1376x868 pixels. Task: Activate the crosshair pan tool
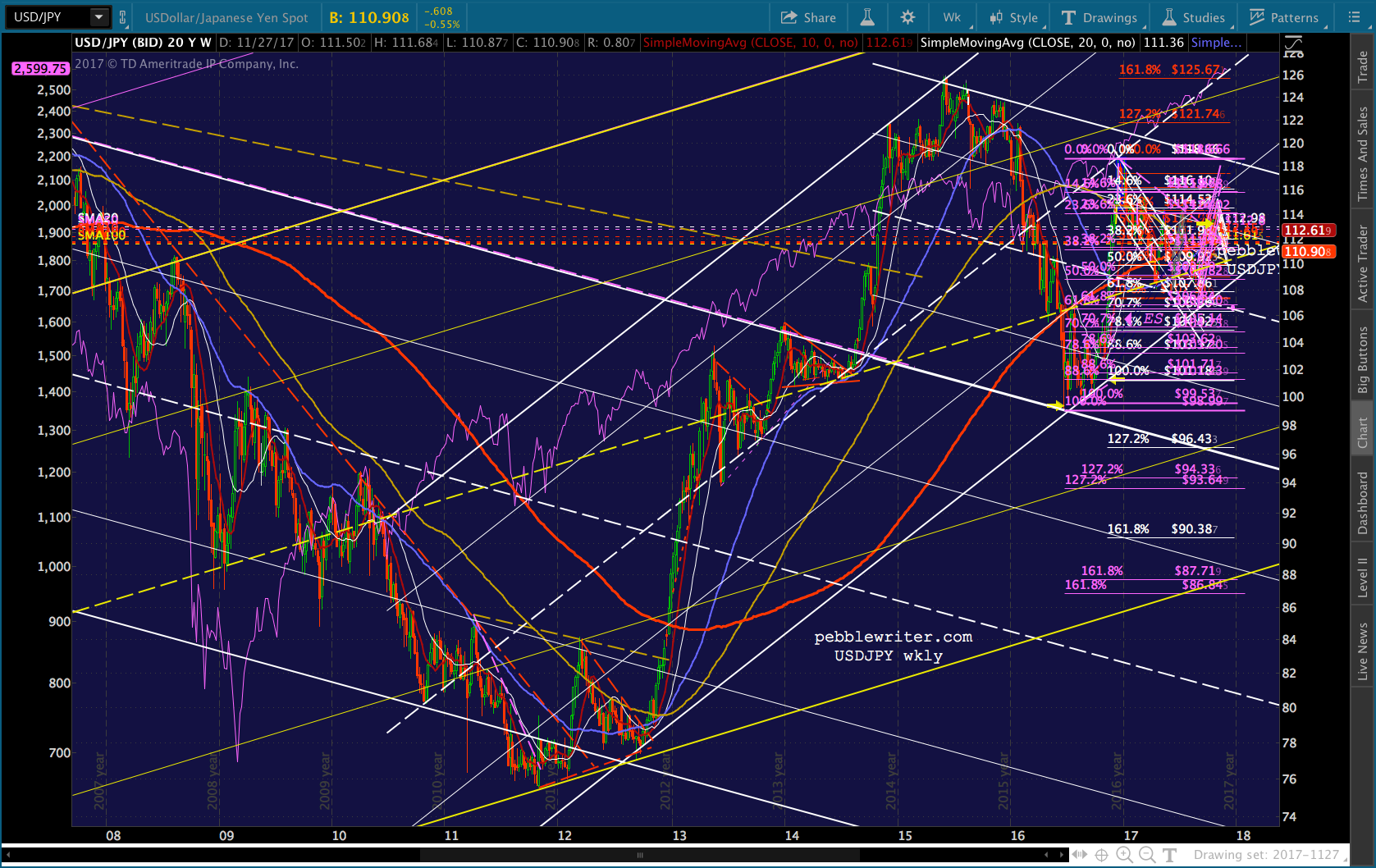tap(1102, 855)
